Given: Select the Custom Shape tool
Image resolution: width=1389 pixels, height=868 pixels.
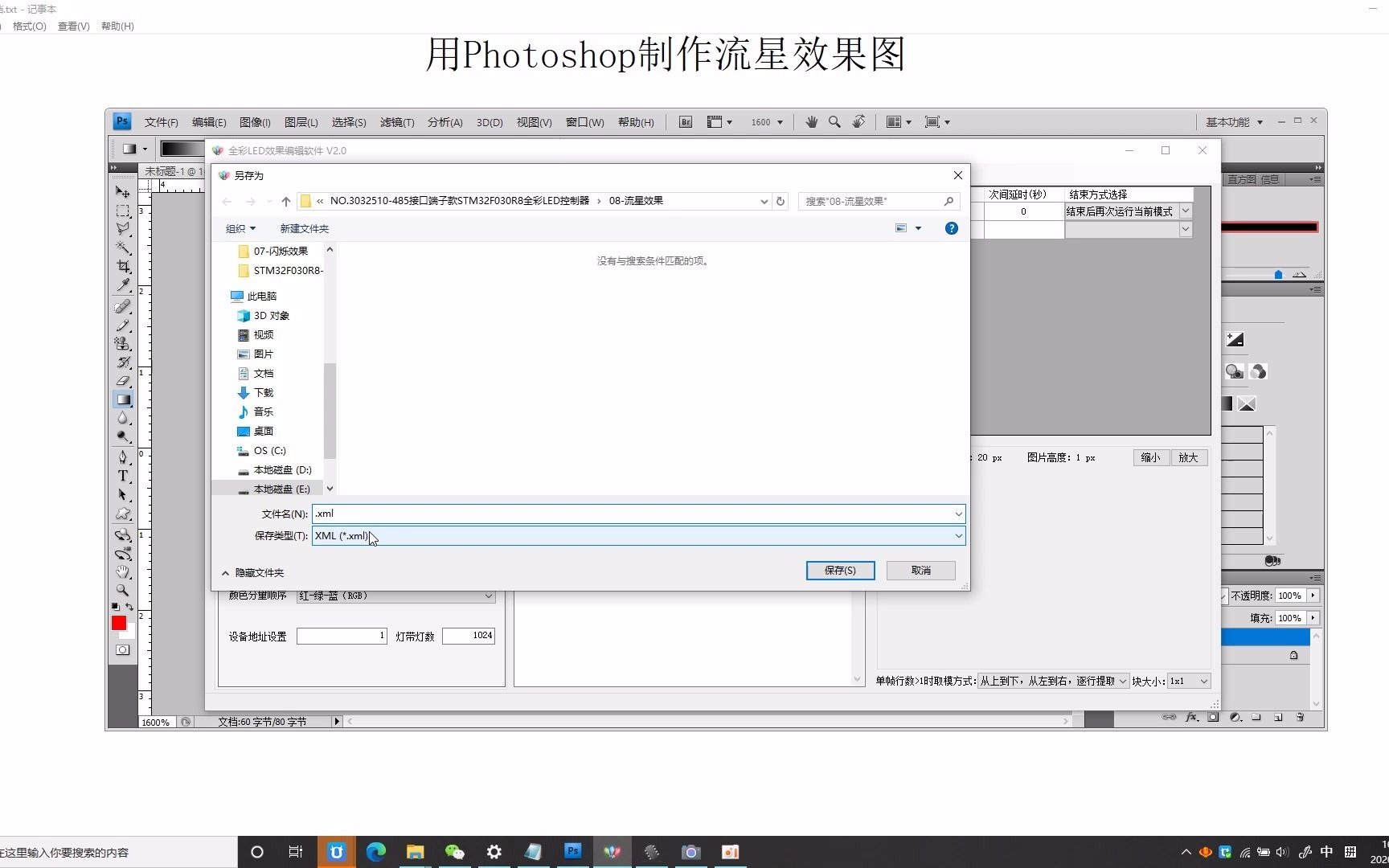Looking at the screenshot, I should [x=122, y=514].
